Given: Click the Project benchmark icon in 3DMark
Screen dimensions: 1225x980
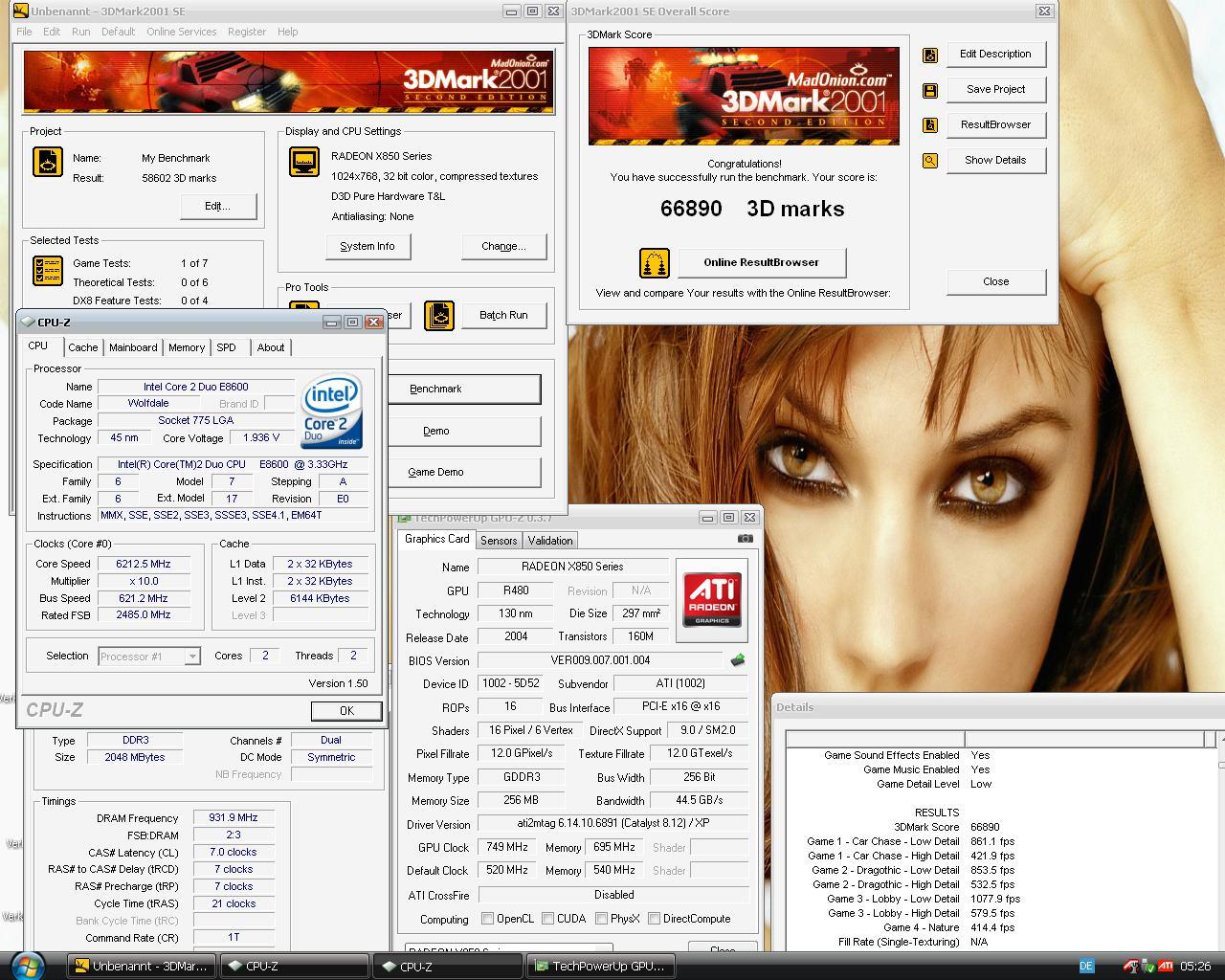Looking at the screenshot, I should [x=47, y=161].
